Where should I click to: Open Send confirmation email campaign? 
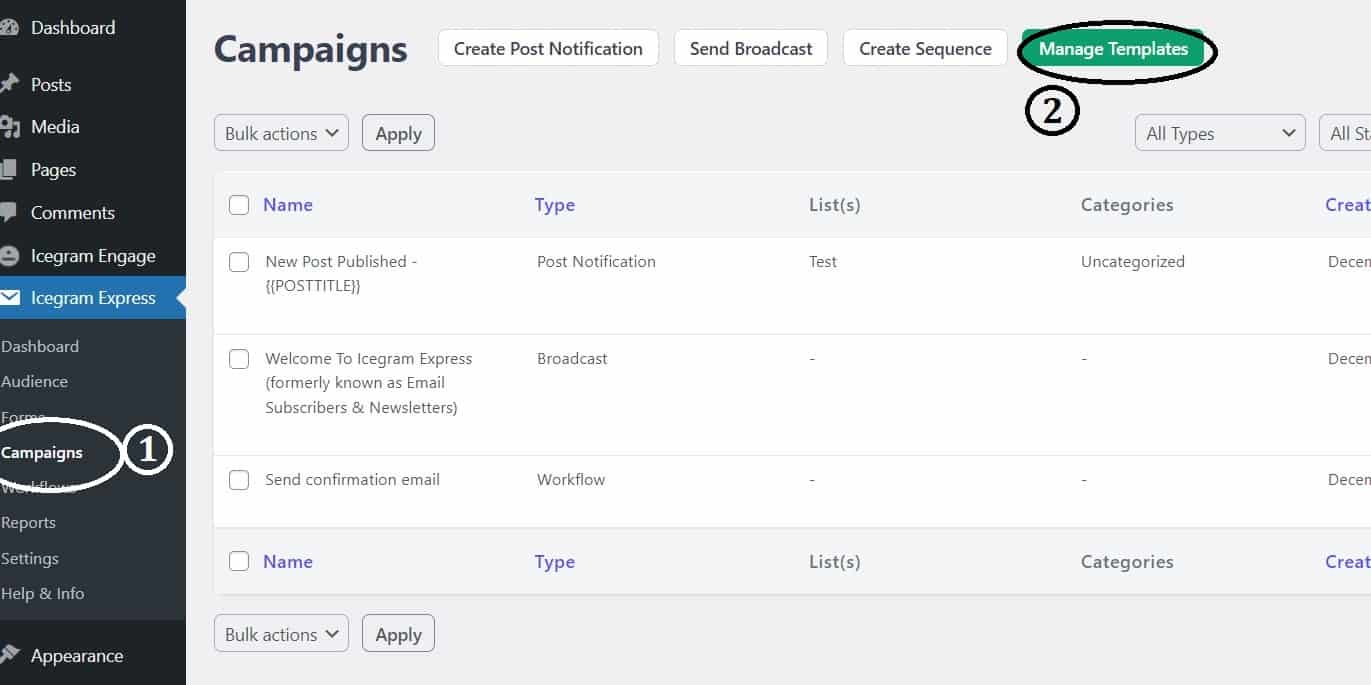click(x=352, y=480)
